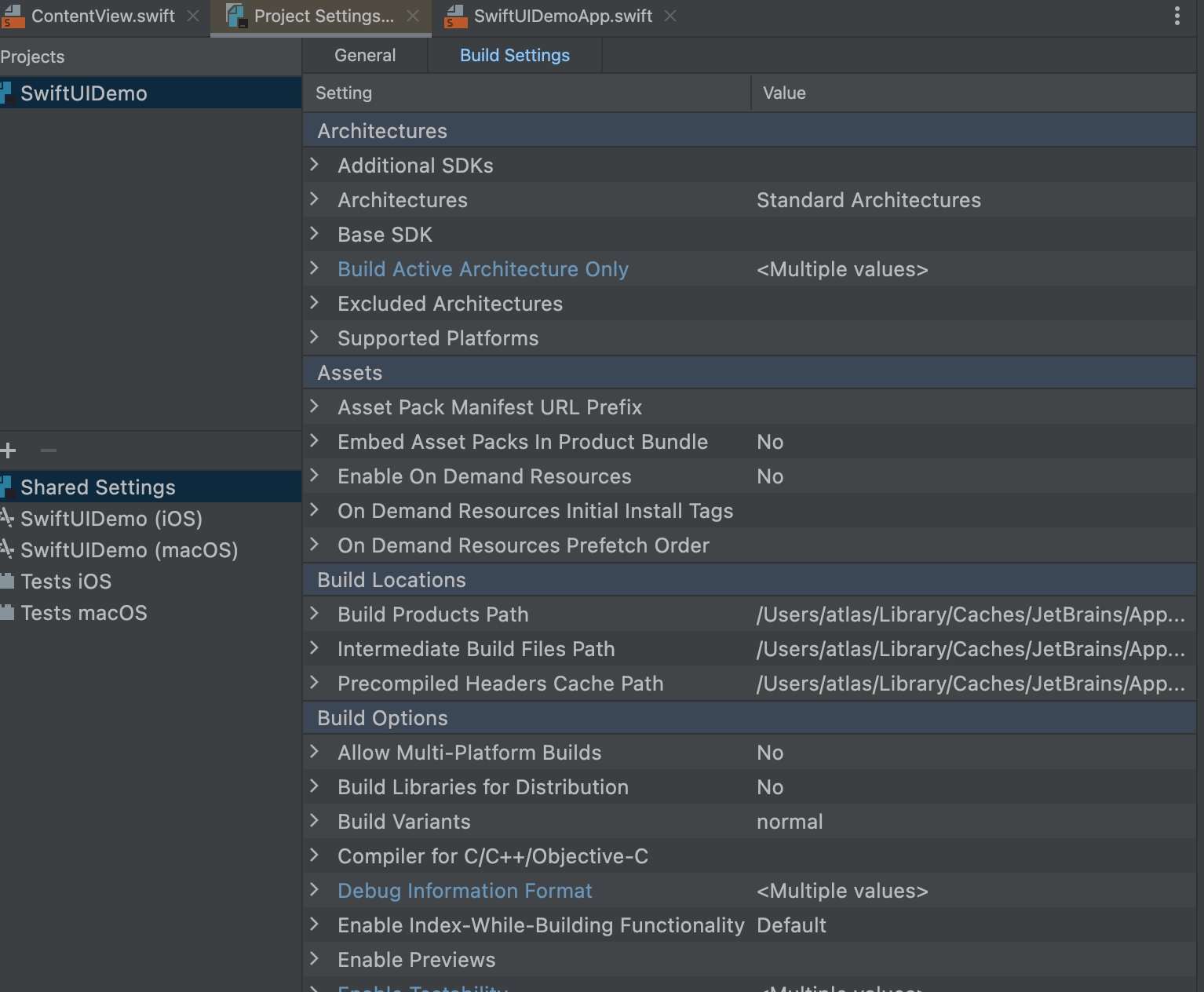The height and width of the screenshot is (992, 1204).
Task: Expand On Demand Resources Prefetch Order
Action: pyautogui.click(x=315, y=545)
